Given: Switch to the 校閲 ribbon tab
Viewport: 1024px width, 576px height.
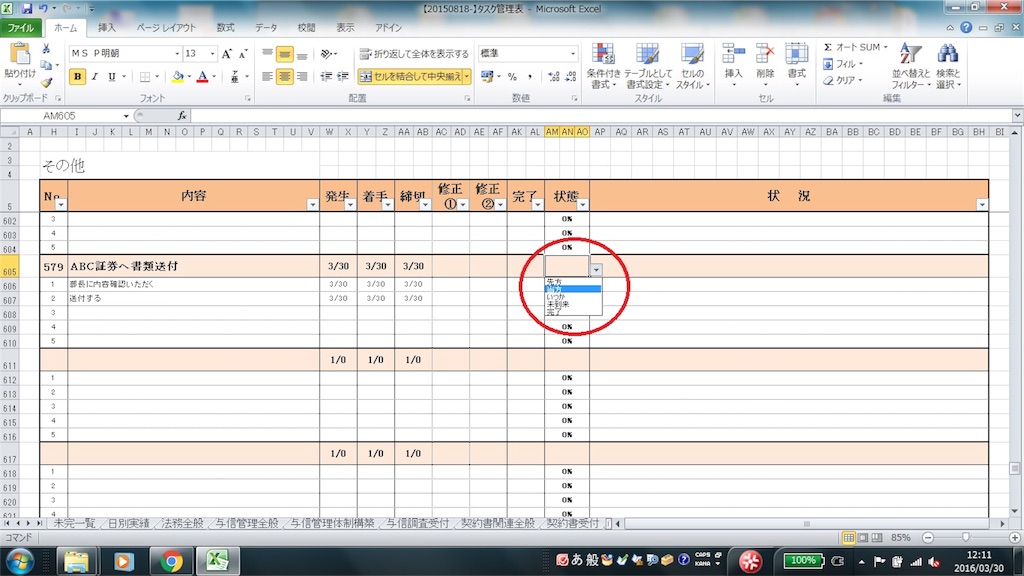Looking at the screenshot, I should [306, 28].
